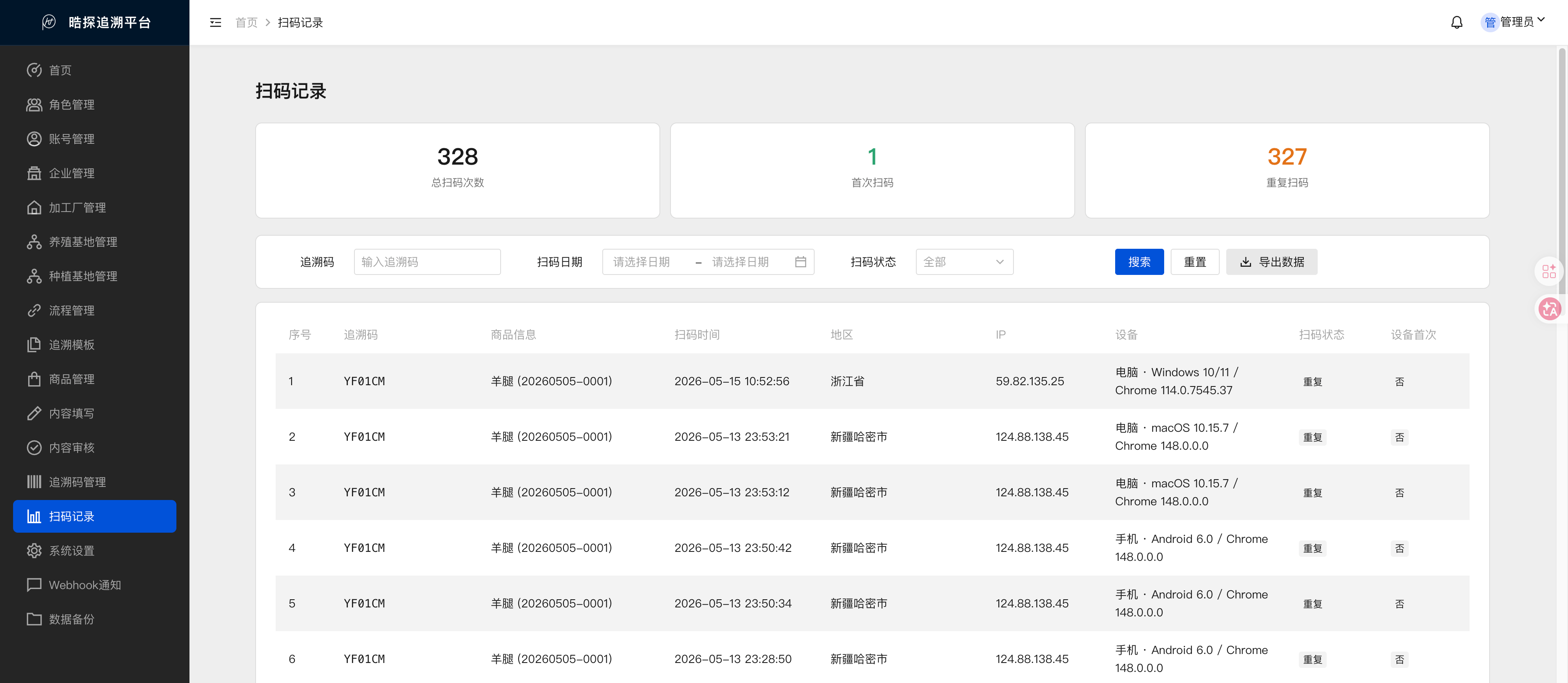The image size is (1568, 683).
Task: Go to 首页 breadcrumb link
Action: click(x=247, y=22)
